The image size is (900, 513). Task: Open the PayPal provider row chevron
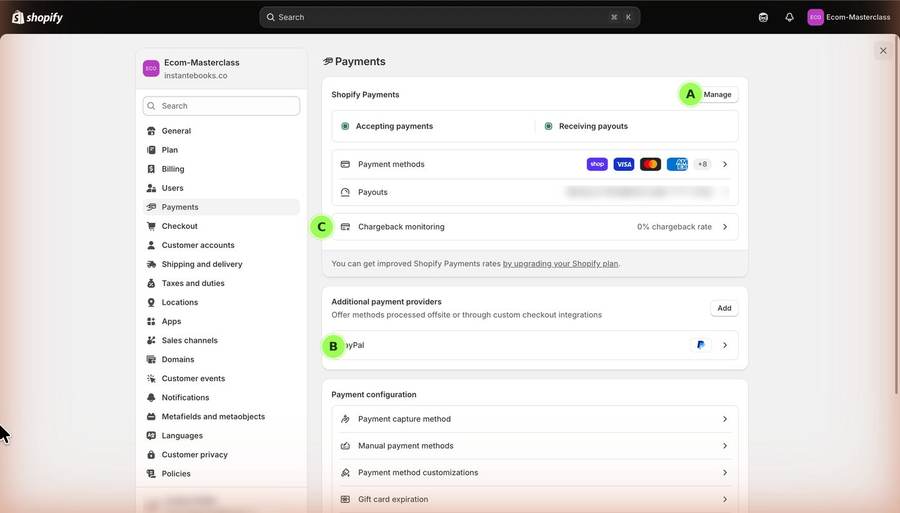[x=725, y=345]
